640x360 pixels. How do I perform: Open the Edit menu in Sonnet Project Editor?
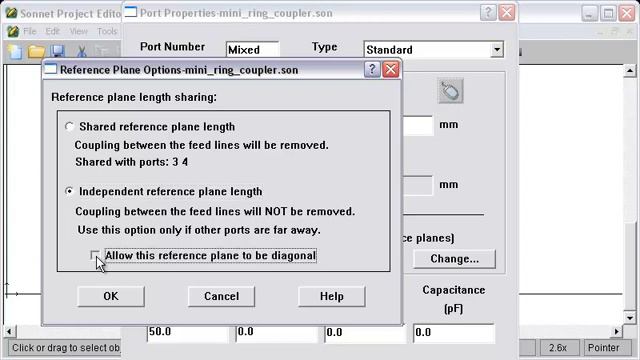pos(52,31)
